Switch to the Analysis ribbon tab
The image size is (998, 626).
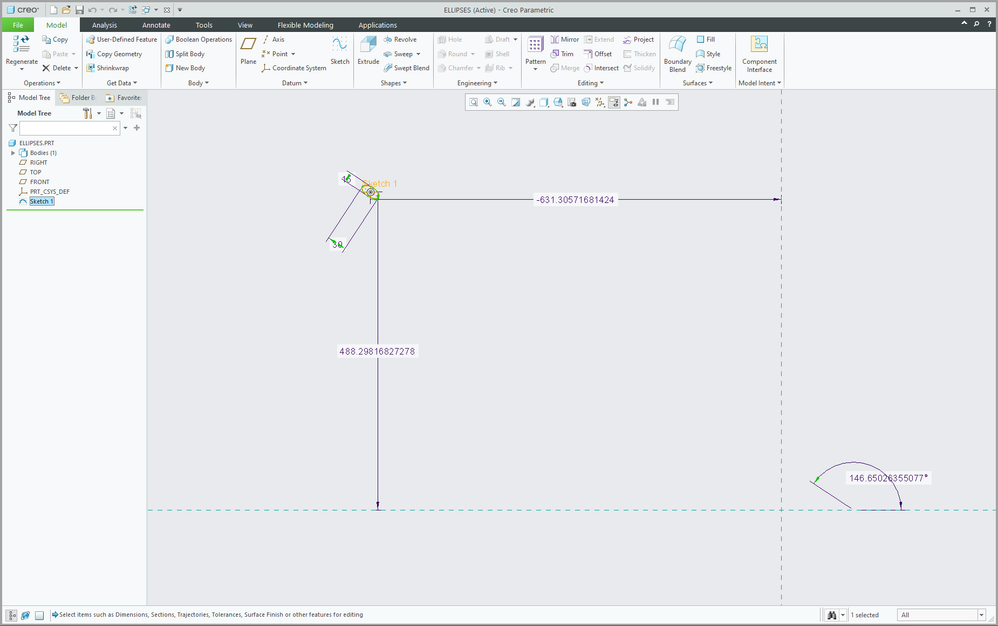click(x=104, y=25)
